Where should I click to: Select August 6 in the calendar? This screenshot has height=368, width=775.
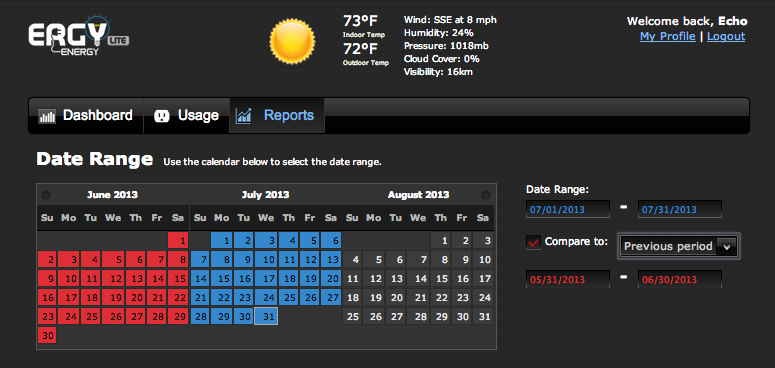[395, 260]
